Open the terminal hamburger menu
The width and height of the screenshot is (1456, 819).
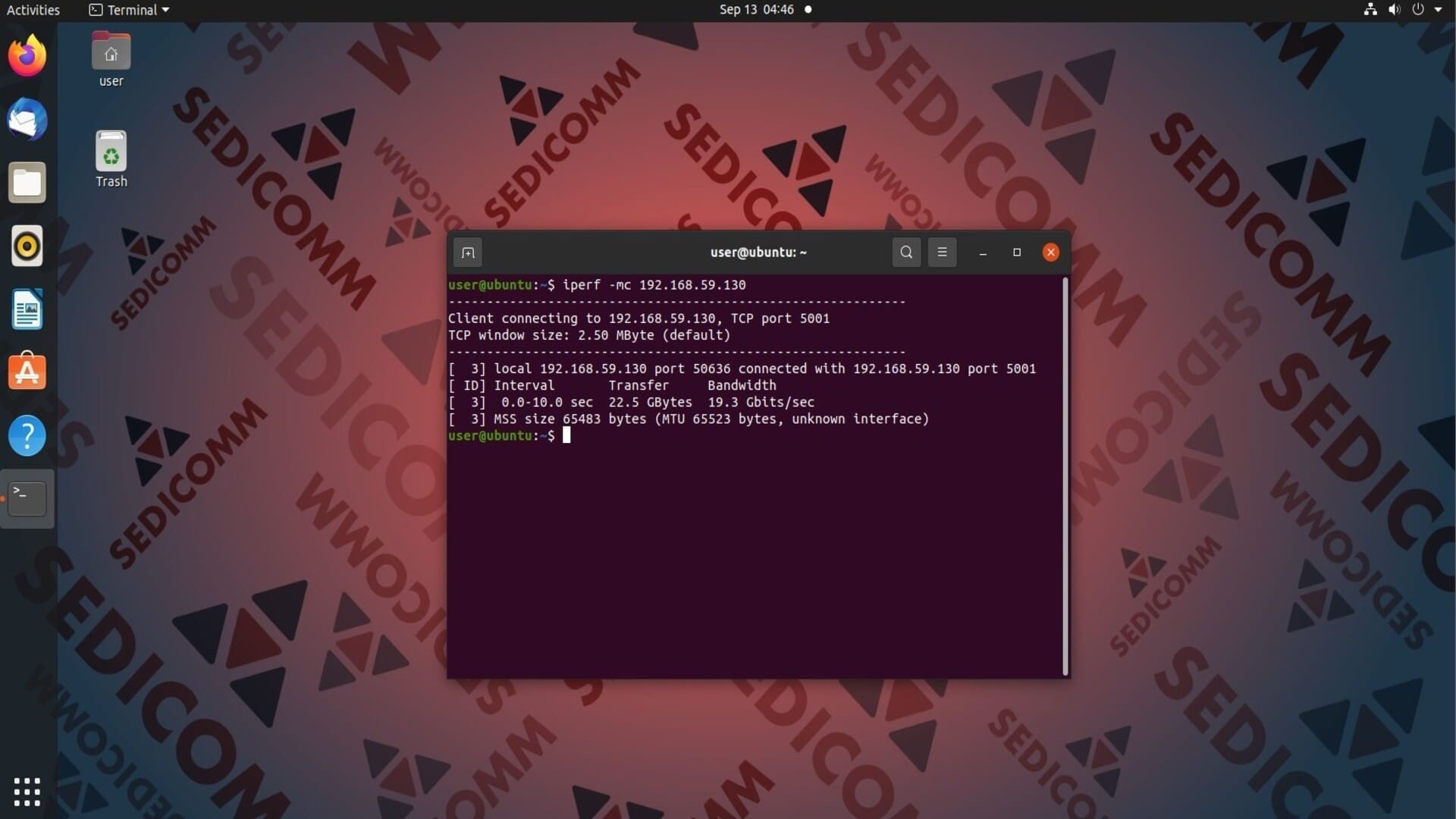pos(942,253)
